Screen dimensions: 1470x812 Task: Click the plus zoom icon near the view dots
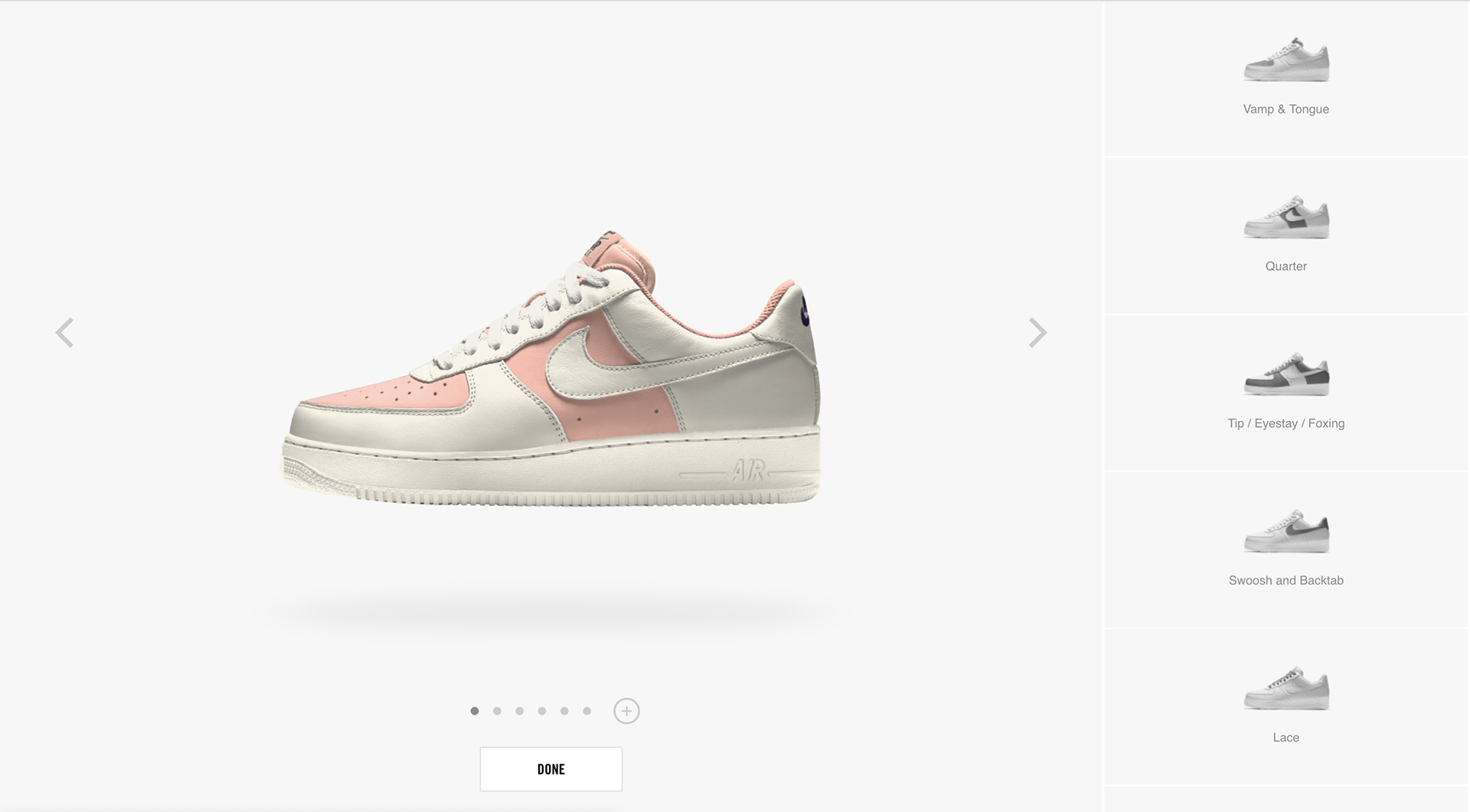click(626, 711)
